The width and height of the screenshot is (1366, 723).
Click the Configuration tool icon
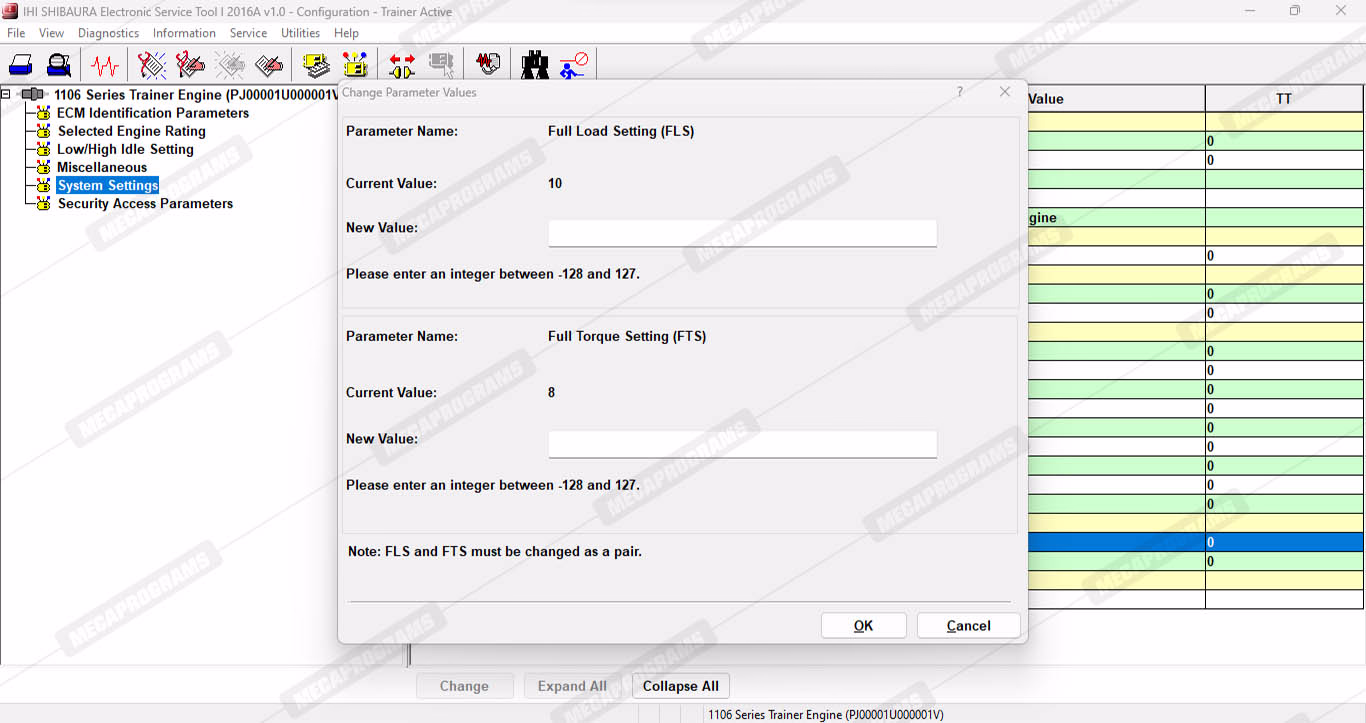pyautogui.click(x=355, y=65)
